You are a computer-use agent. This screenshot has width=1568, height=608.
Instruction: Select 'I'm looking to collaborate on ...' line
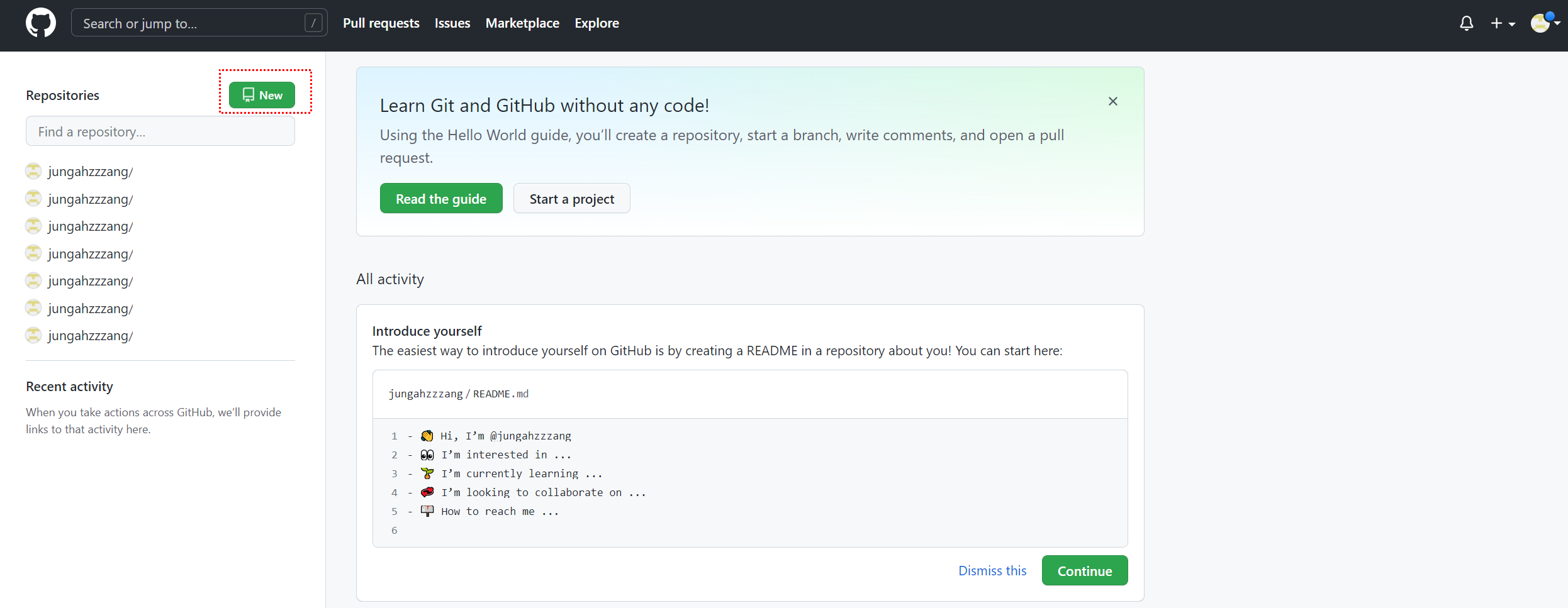[x=544, y=492]
